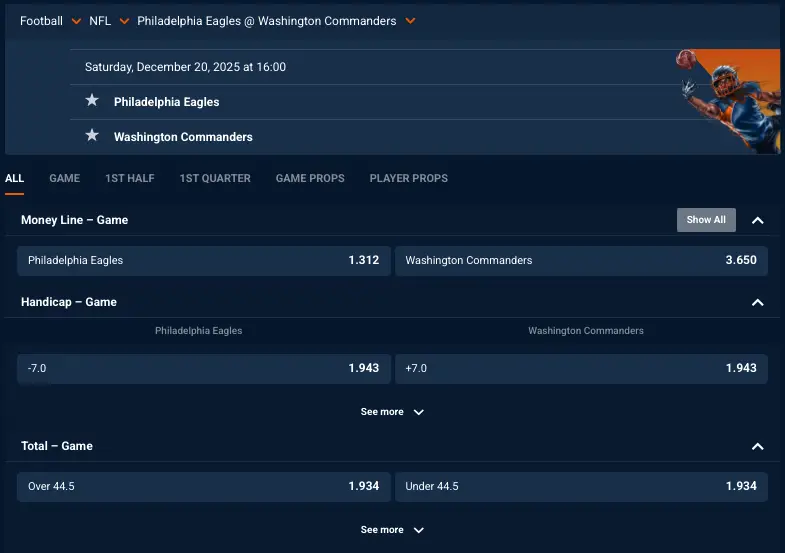The width and height of the screenshot is (785, 553).
Task: Select Over 44.5 total odds
Action: (204, 486)
